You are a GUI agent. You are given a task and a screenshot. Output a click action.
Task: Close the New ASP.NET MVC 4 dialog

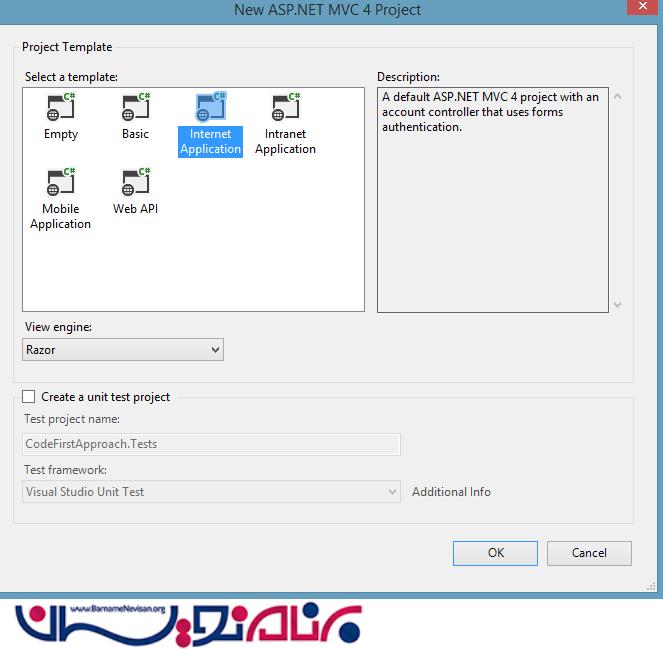[643, 6]
